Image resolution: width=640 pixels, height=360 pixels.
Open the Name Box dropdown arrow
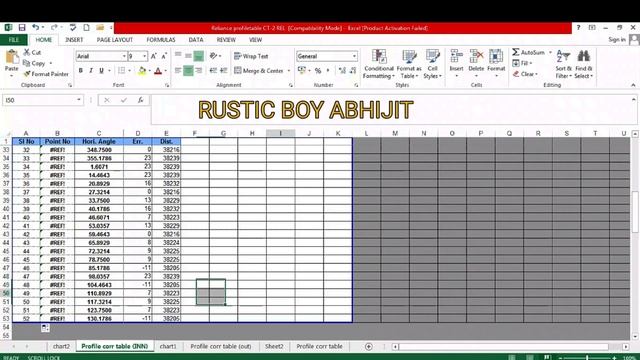[79, 100]
